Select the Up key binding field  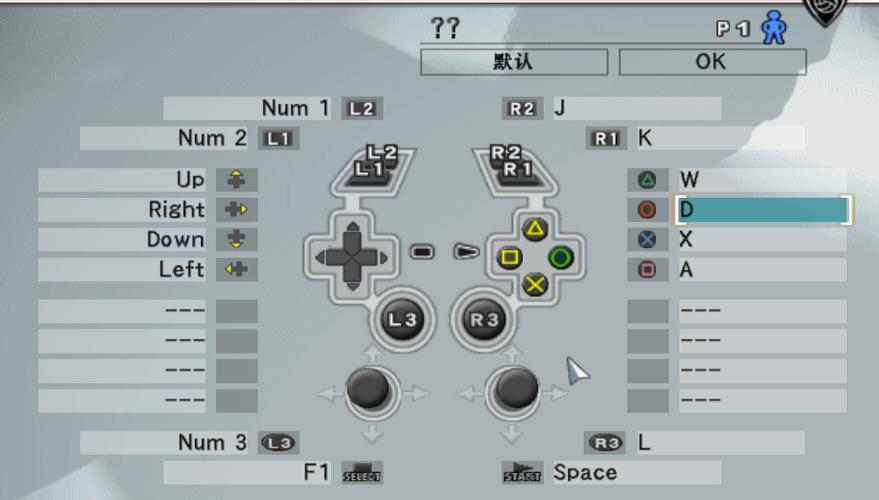122,180
